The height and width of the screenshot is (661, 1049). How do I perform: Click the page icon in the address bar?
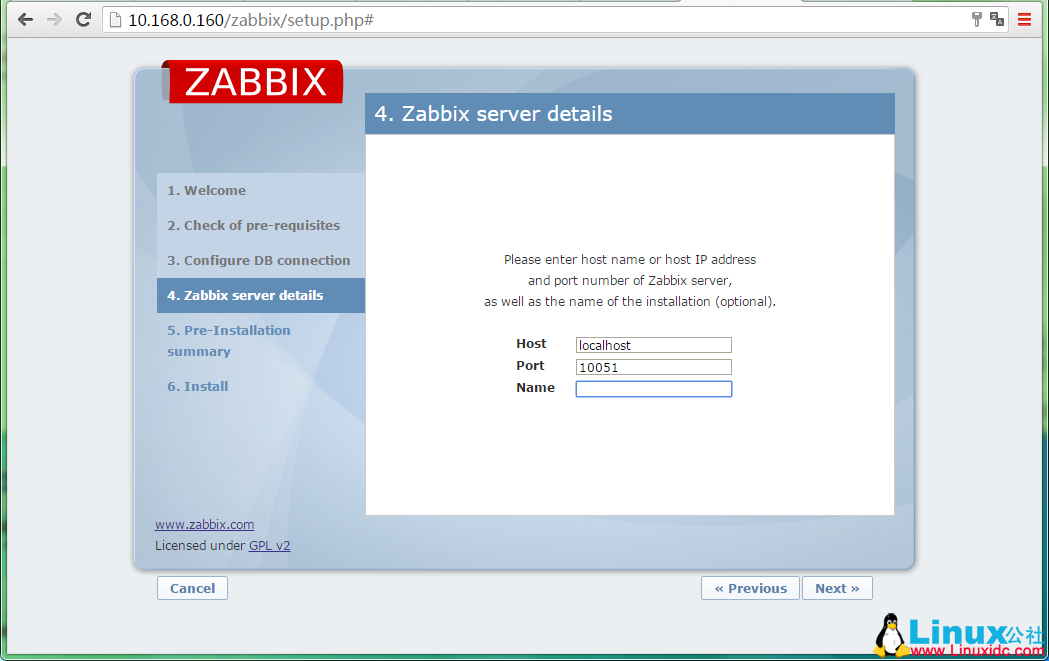pos(113,18)
